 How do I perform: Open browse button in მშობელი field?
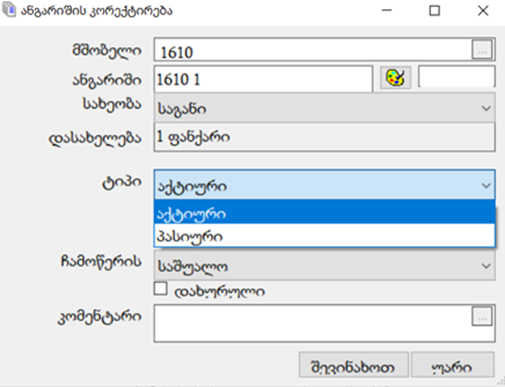pos(482,50)
